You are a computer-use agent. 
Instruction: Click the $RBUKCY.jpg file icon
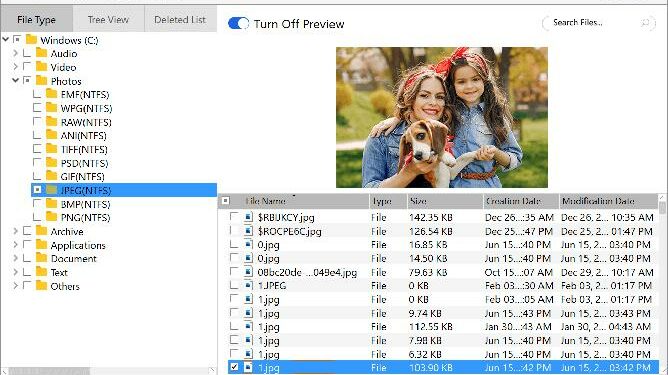[248, 217]
